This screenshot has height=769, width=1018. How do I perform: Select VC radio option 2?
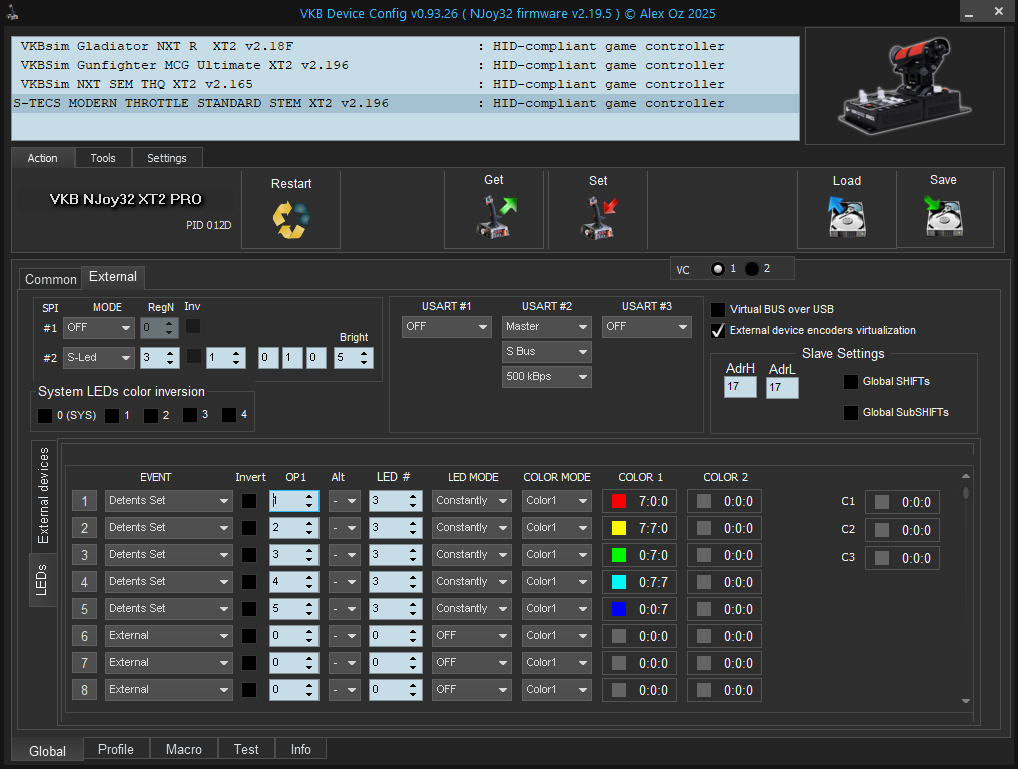point(752,269)
